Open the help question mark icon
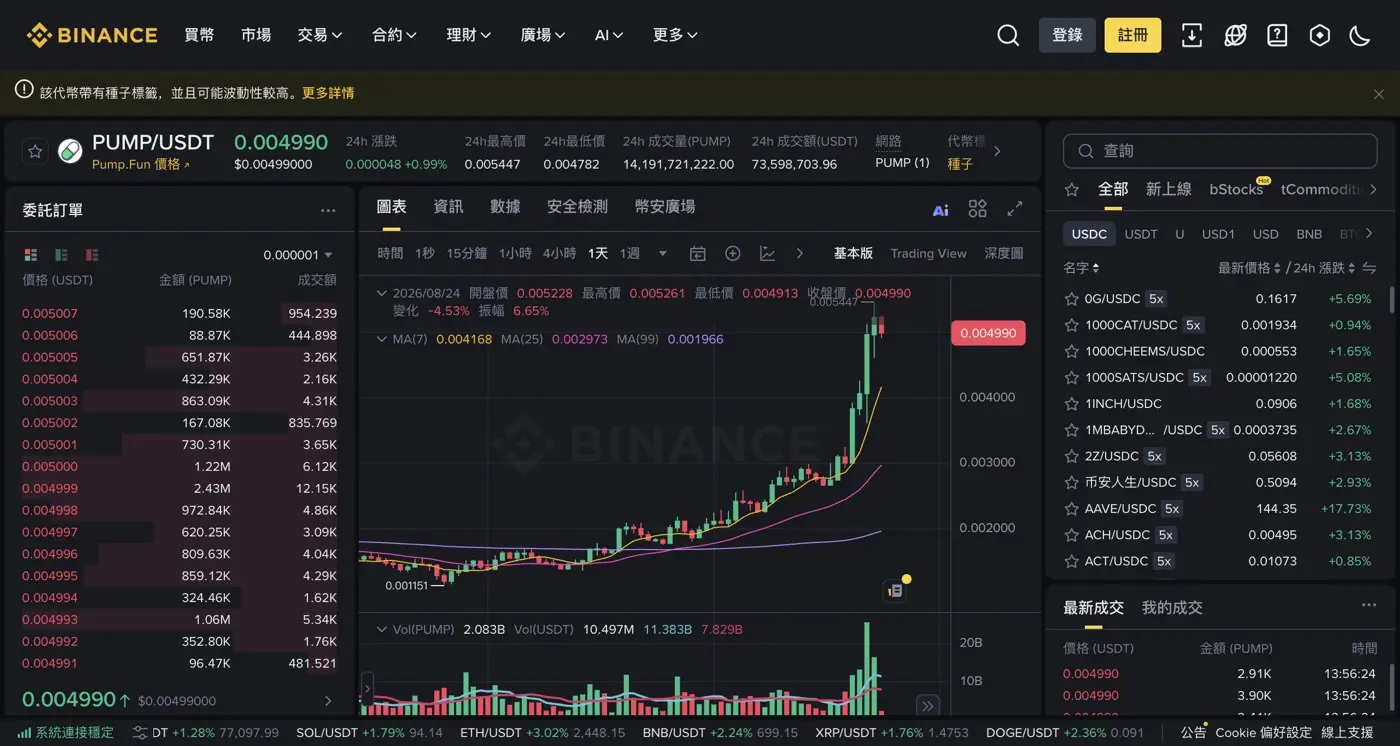Viewport: 1400px width, 746px height. (1277, 35)
